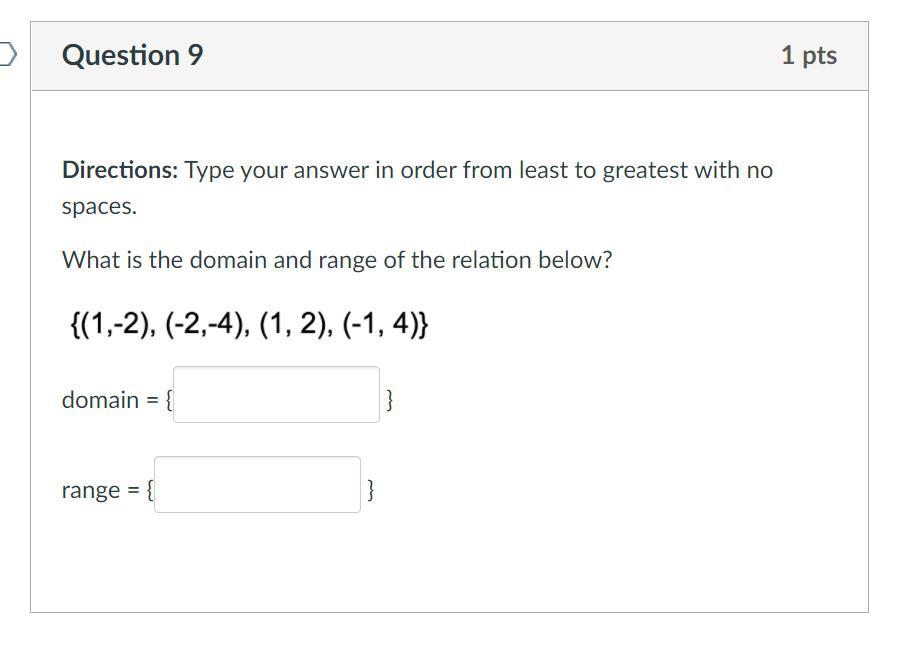
Task: Click the Question 9 heading
Action: coord(132,55)
